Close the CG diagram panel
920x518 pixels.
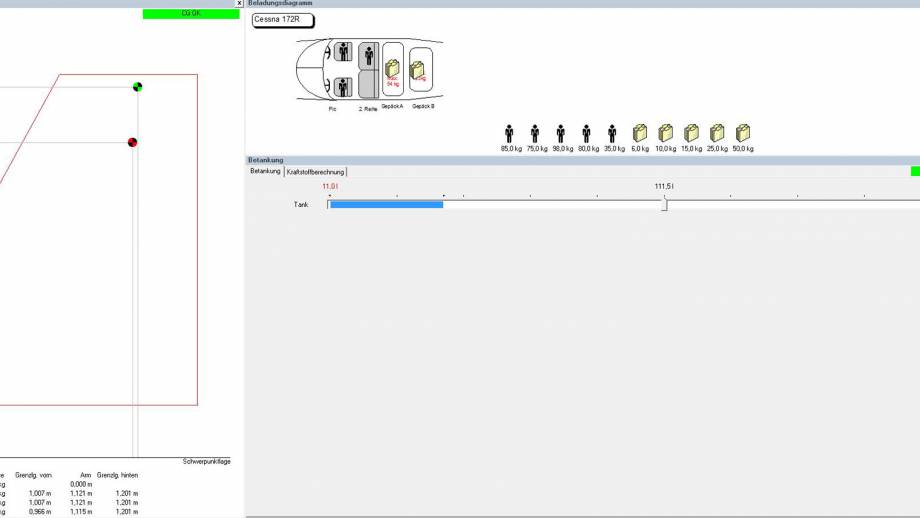(239, 3)
